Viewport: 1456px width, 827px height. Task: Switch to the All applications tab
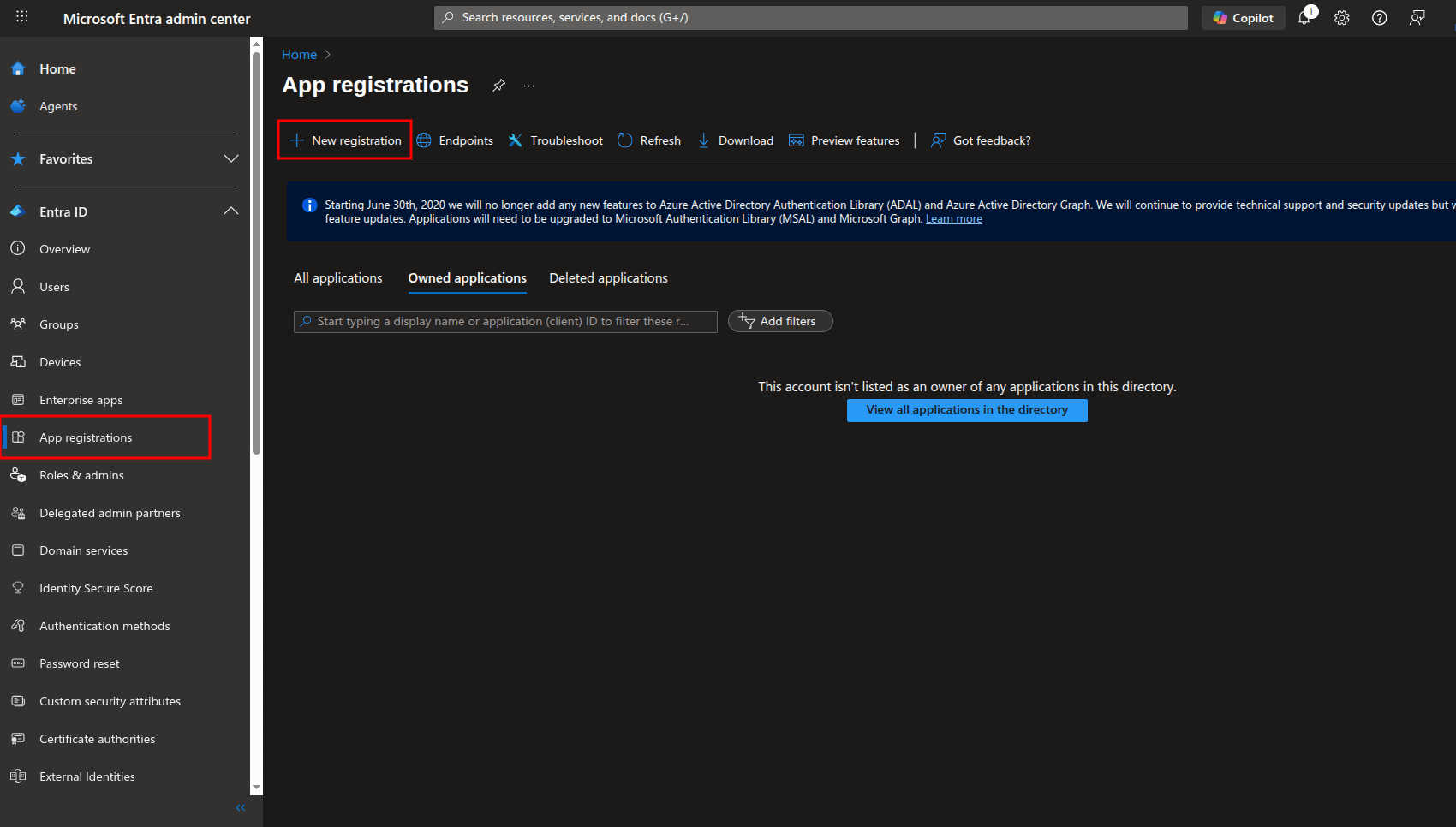tap(337, 277)
